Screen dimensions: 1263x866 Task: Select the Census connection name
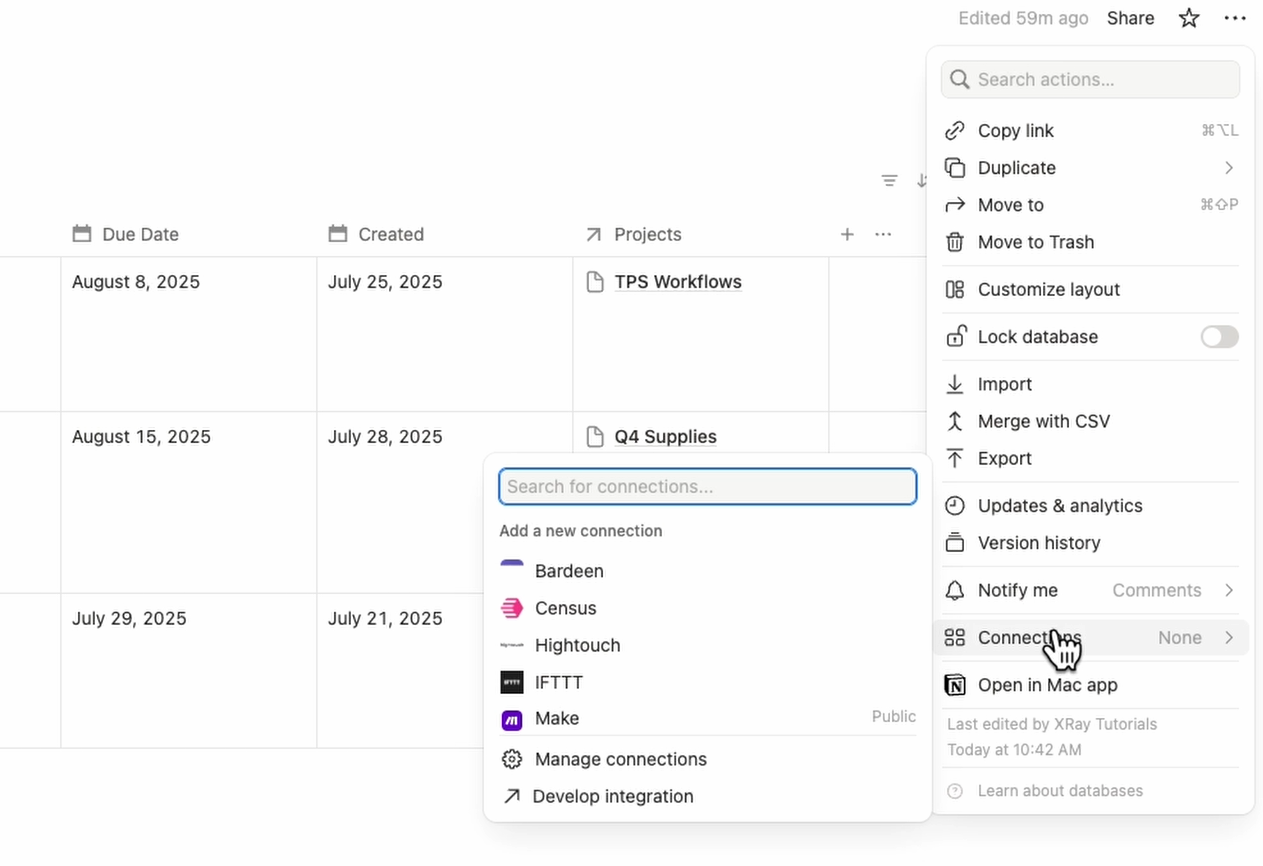coord(566,608)
